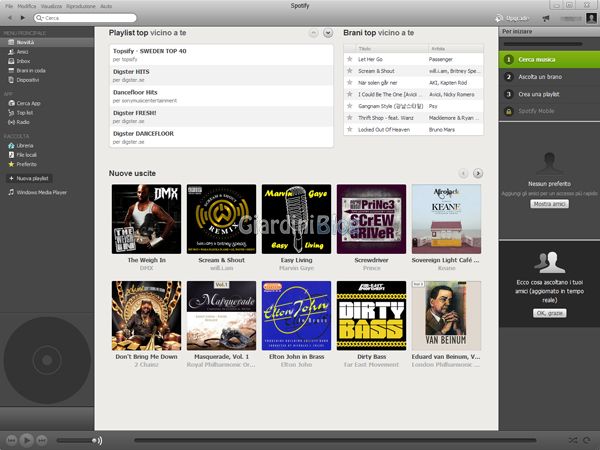Star the I Could Be The One track

click(x=349, y=94)
